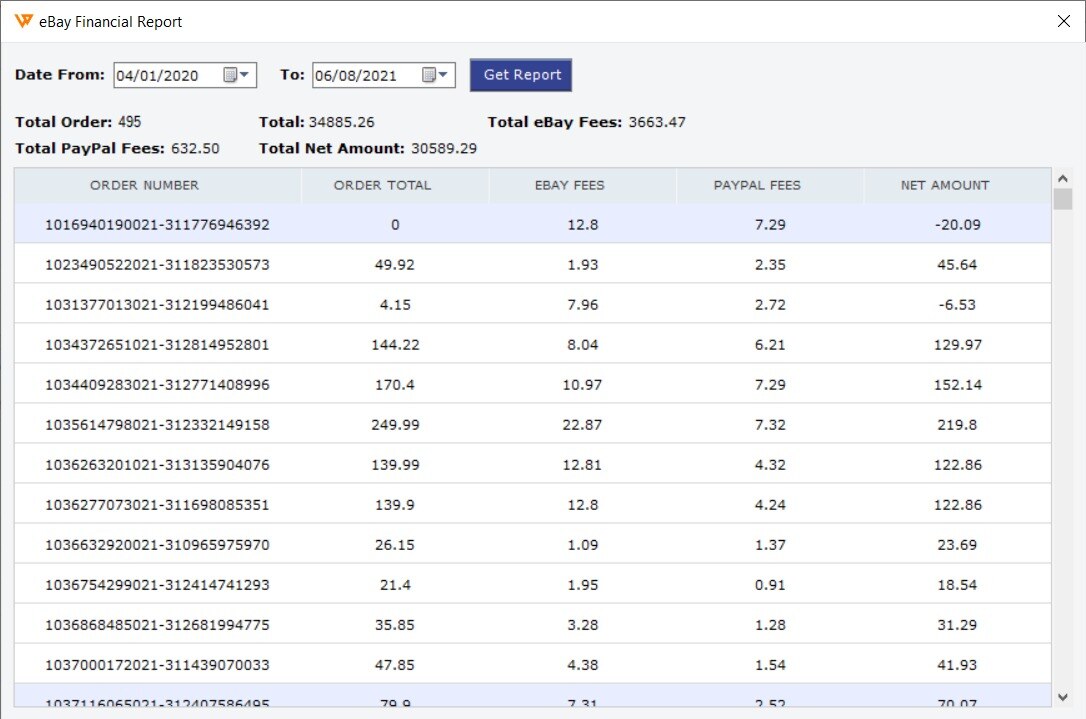This screenshot has height=719, width=1086.
Task: Click the scrollbar down arrow
Action: point(1062,698)
